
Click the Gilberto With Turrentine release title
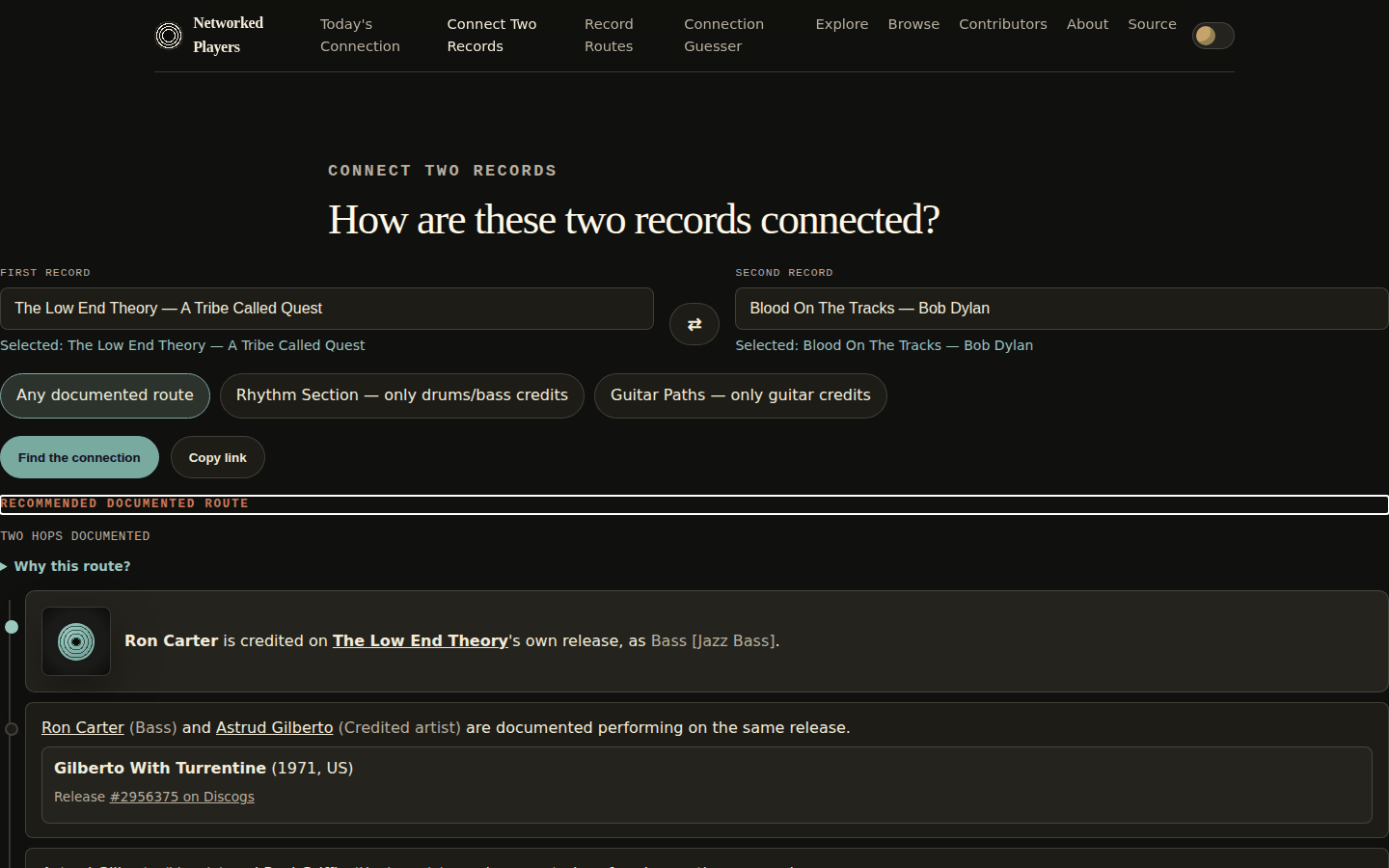click(x=160, y=769)
